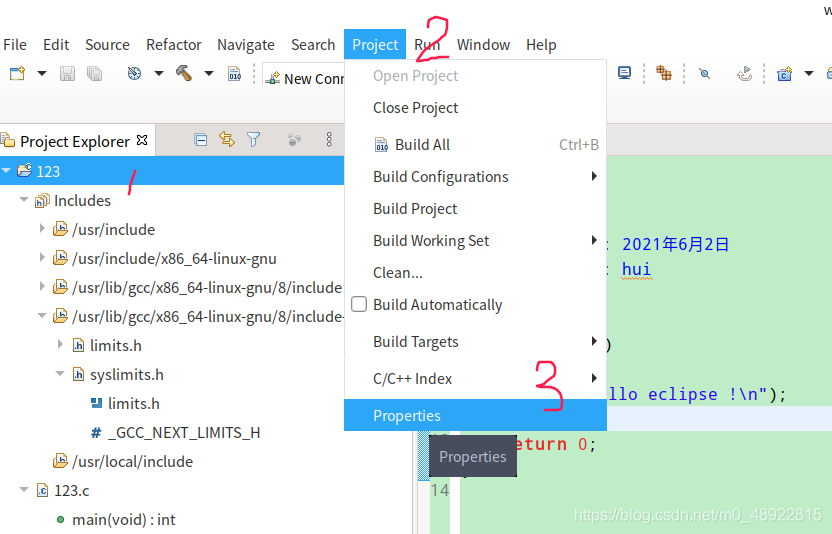Click the hammer Build icon
The height and width of the screenshot is (534, 832).
tap(184, 73)
